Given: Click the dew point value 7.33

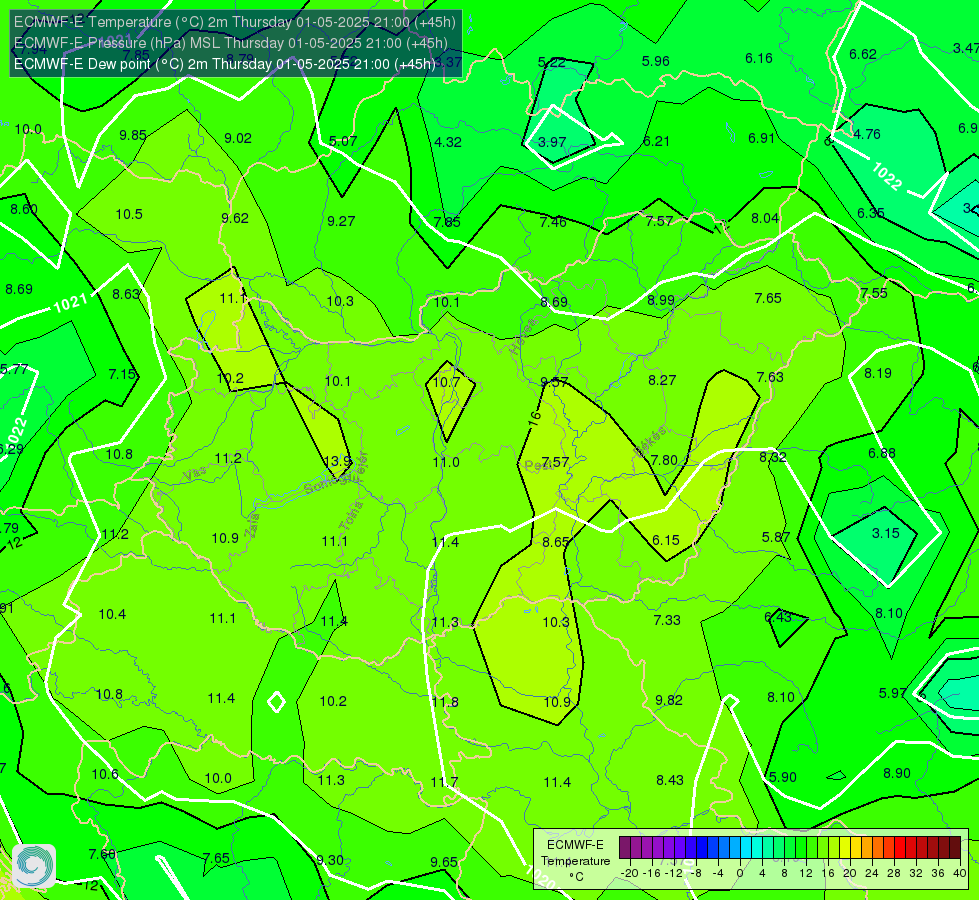Looking at the screenshot, I should coord(667,620).
